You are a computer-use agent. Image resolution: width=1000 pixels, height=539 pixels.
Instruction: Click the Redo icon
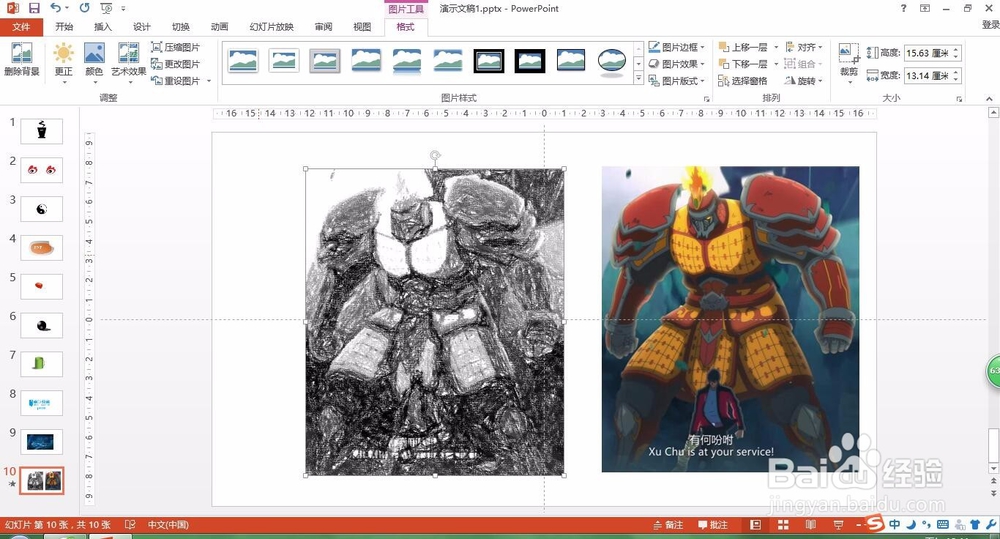pyautogui.click(x=85, y=8)
